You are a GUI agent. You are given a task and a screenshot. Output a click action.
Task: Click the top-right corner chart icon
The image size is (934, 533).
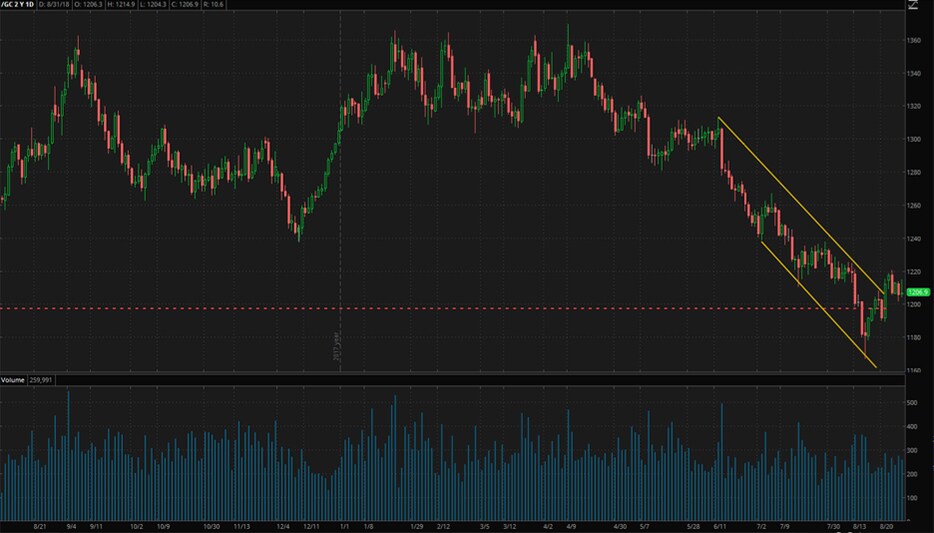pyautogui.click(x=913, y=5)
